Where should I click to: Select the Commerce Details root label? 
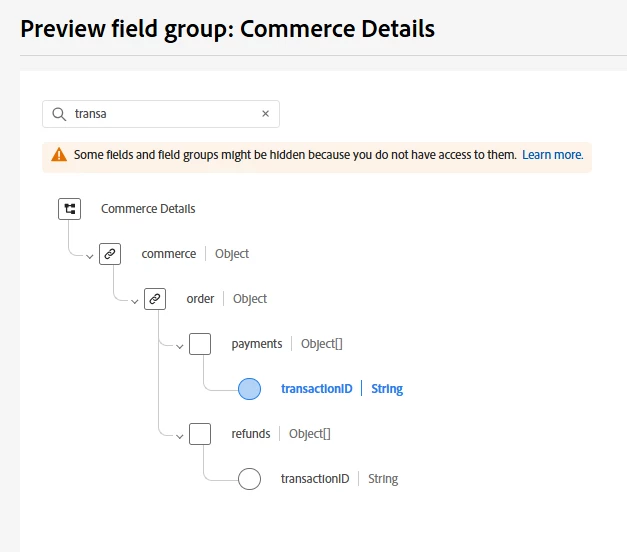pyautogui.click(x=148, y=209)
